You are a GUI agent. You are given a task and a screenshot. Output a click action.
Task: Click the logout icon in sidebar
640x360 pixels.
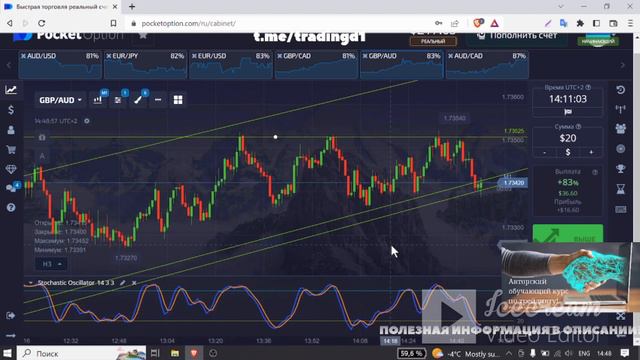pyautogui.click(x=11, y=316)
